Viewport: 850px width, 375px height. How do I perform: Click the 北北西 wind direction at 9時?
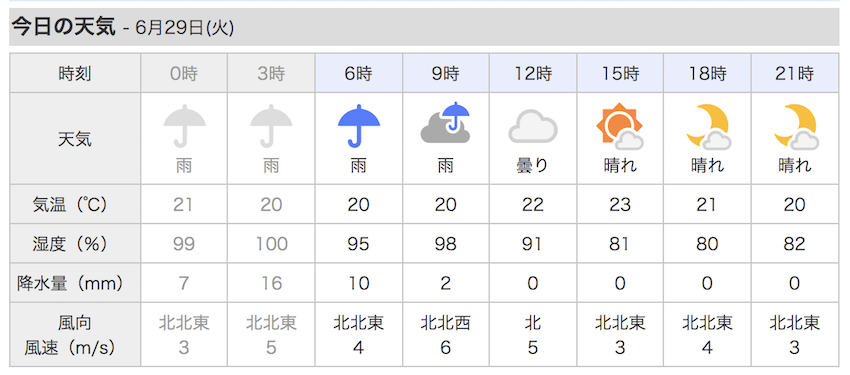point(446,324)
